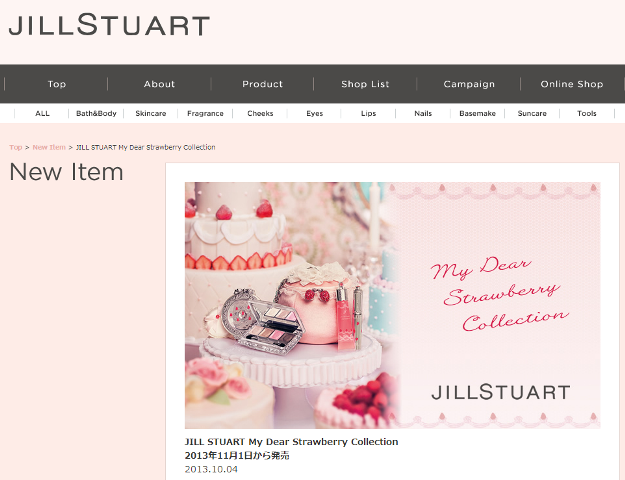
Task: Go to the Lips category
Action: [x=368, y=114]
